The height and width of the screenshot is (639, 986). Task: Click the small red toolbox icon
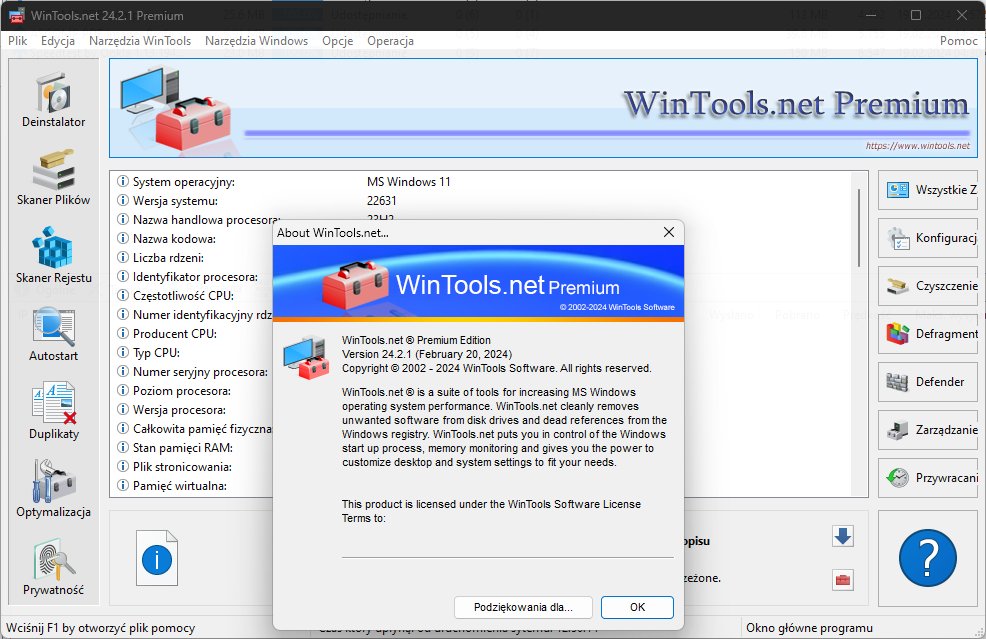[x=843, y=579]
